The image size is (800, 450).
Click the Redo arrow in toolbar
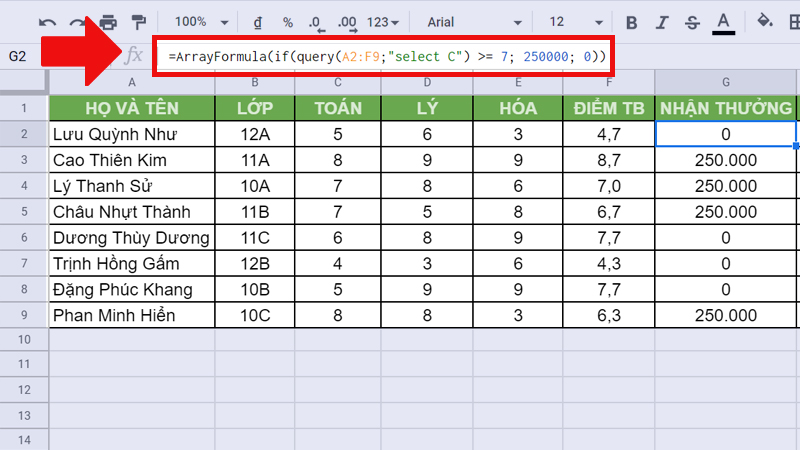tap(78, 22)
